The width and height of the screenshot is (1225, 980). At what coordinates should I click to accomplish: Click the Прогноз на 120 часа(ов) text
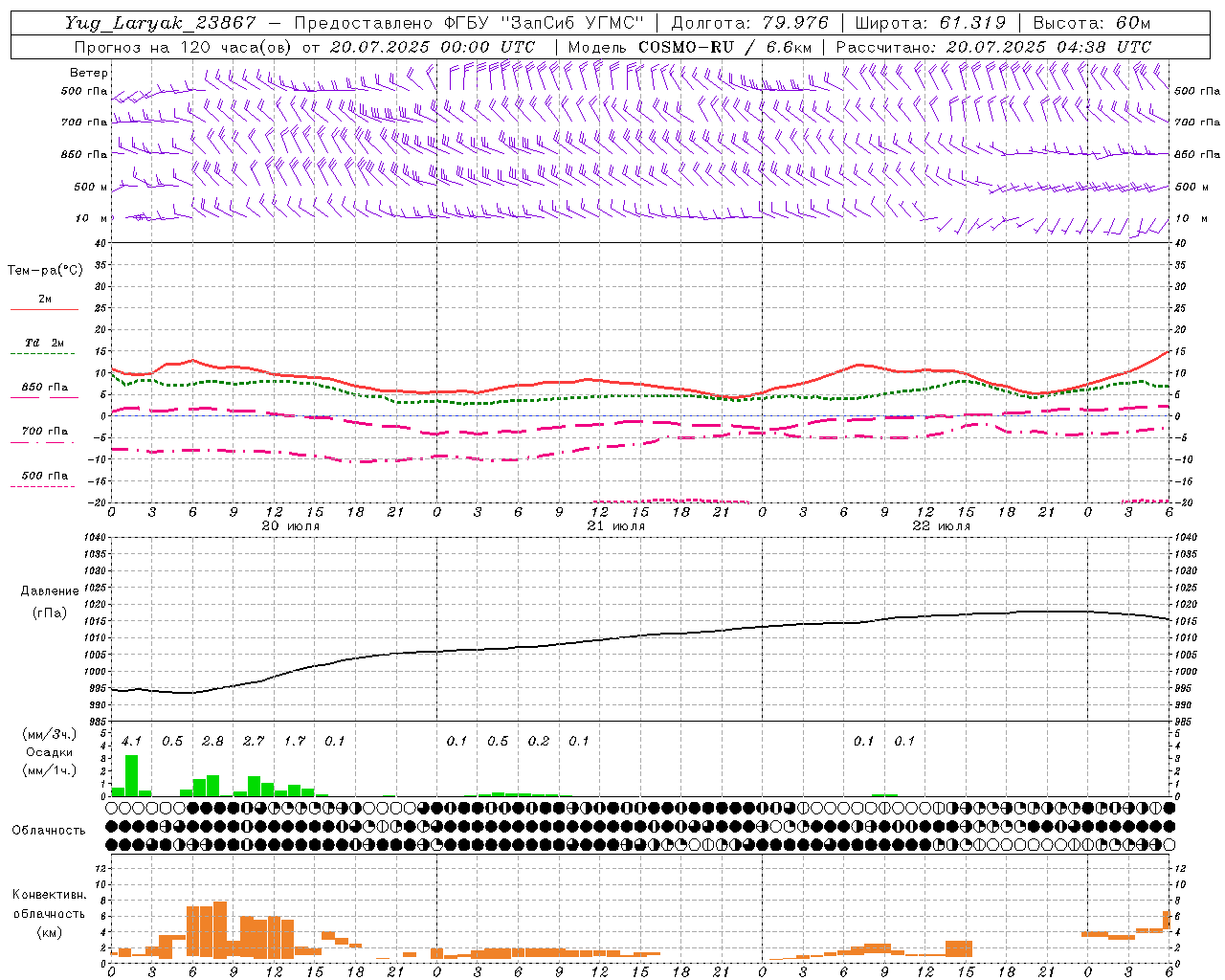tap(184, 47)
